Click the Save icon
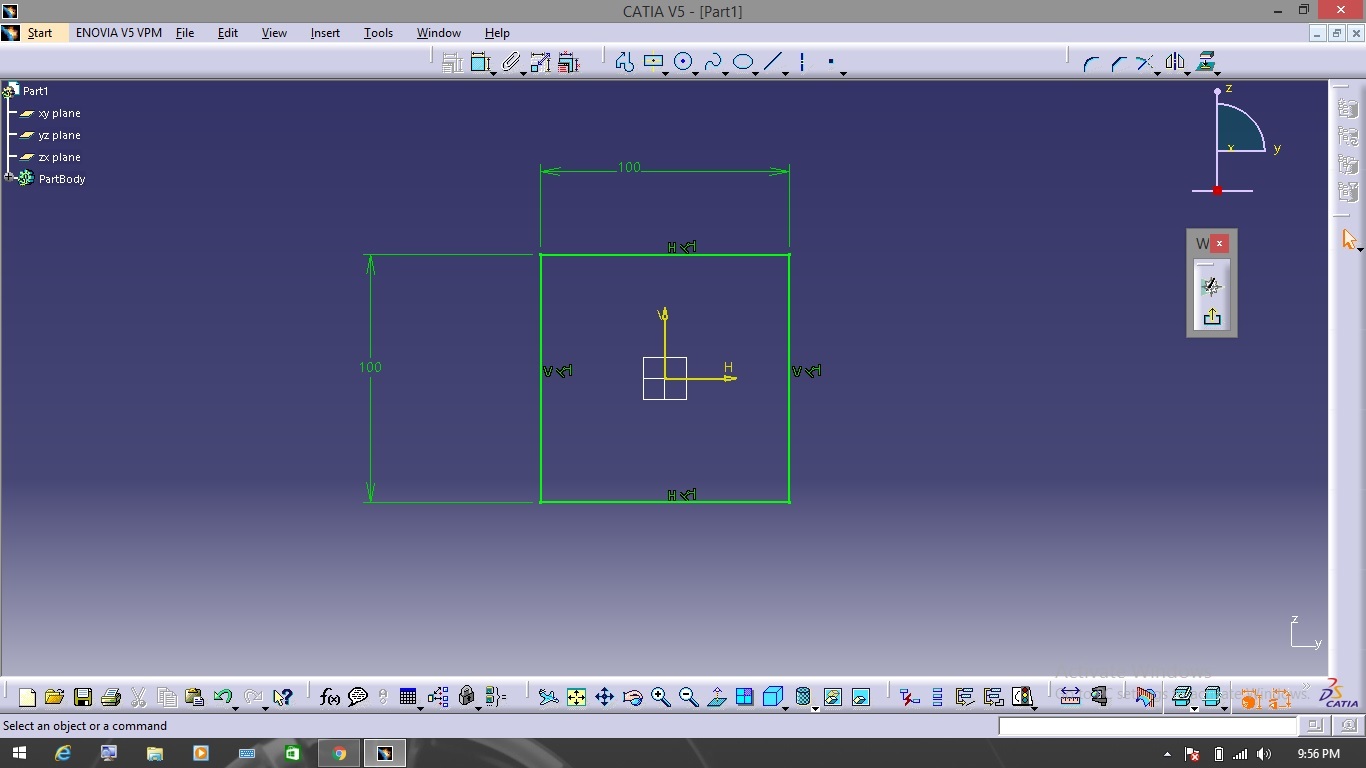1366x768 pixels. click(83, 697)
